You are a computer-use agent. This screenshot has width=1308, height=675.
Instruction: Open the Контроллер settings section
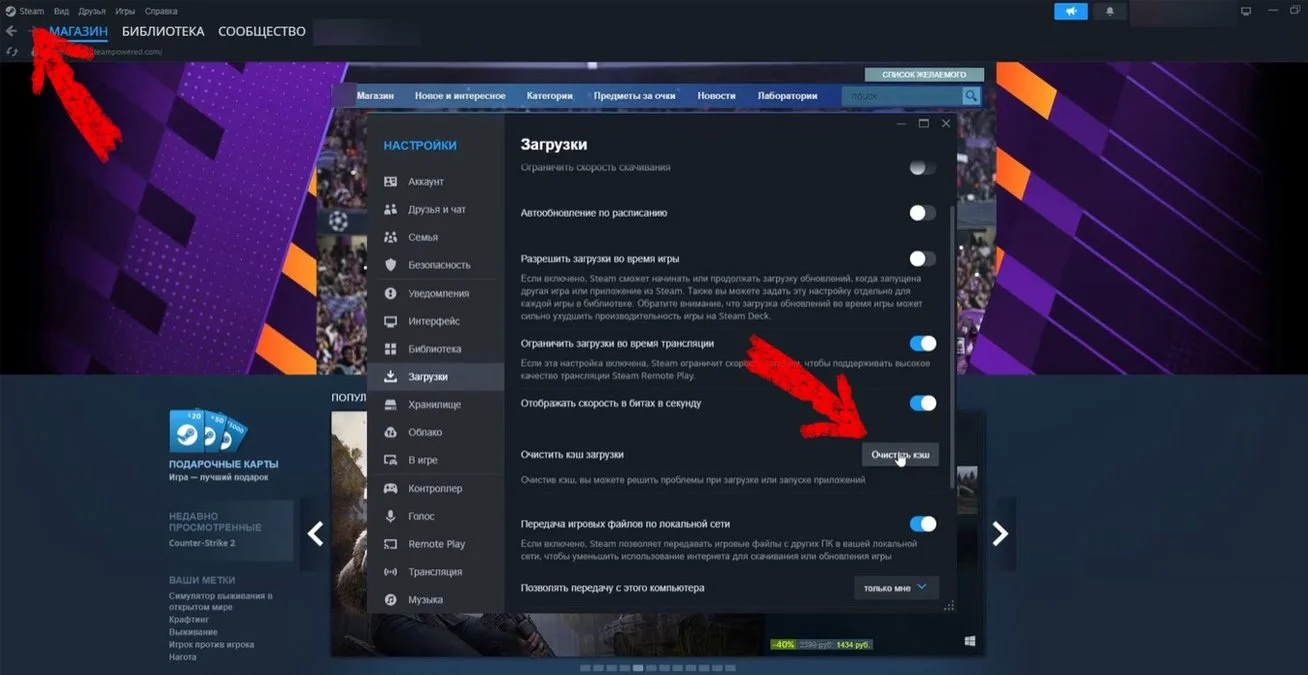coord(435,488)
